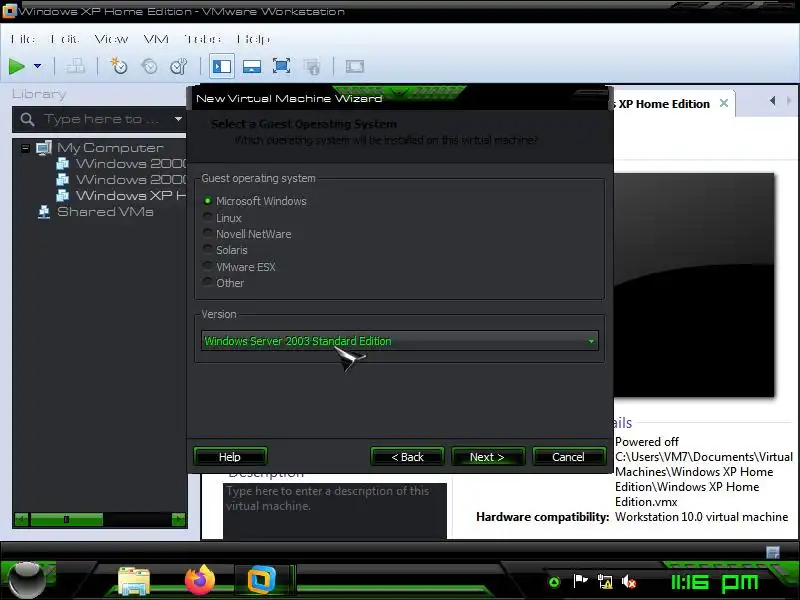800x600 pixels.
Task: Open the Edit menu
Action: 64,39
